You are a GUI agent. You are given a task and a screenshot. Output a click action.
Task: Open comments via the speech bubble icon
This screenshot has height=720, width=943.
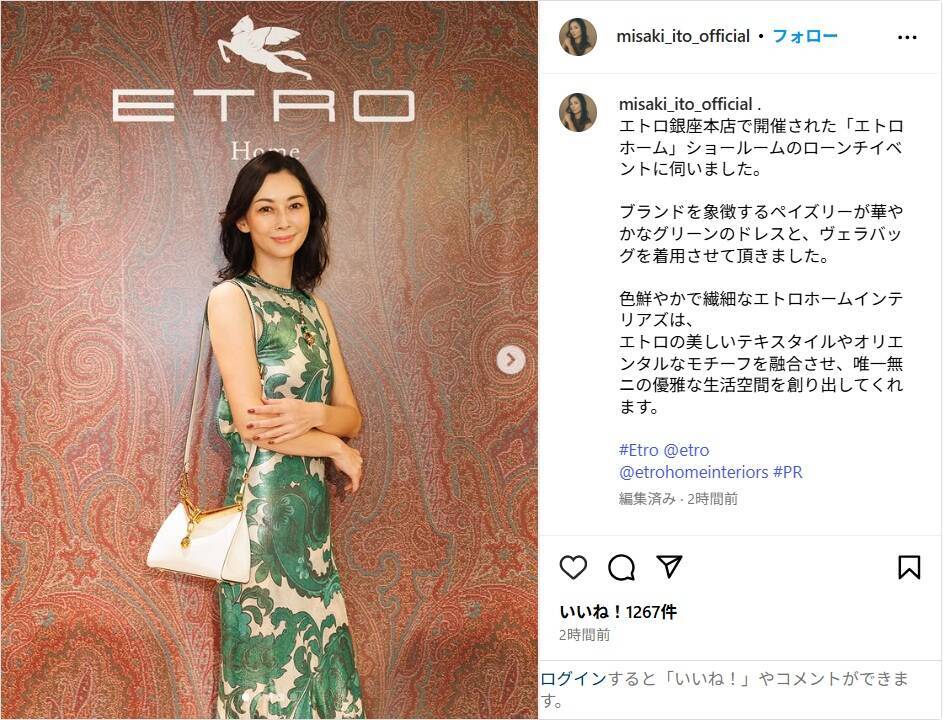coord(621,567)
